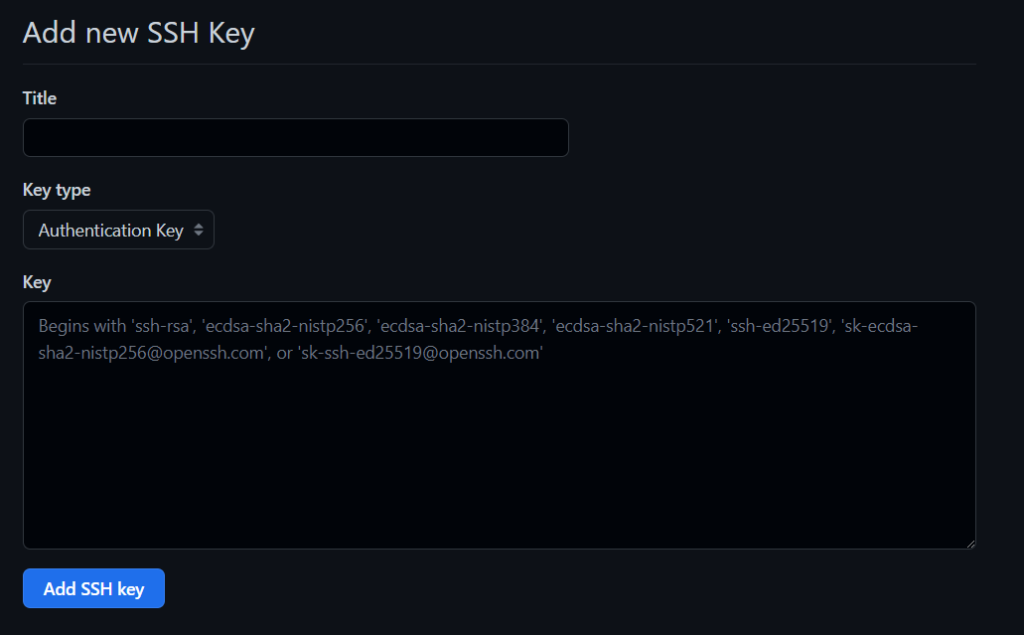Click the Title field label
This screenshot has height=635, width=1024.
[40, 98]
